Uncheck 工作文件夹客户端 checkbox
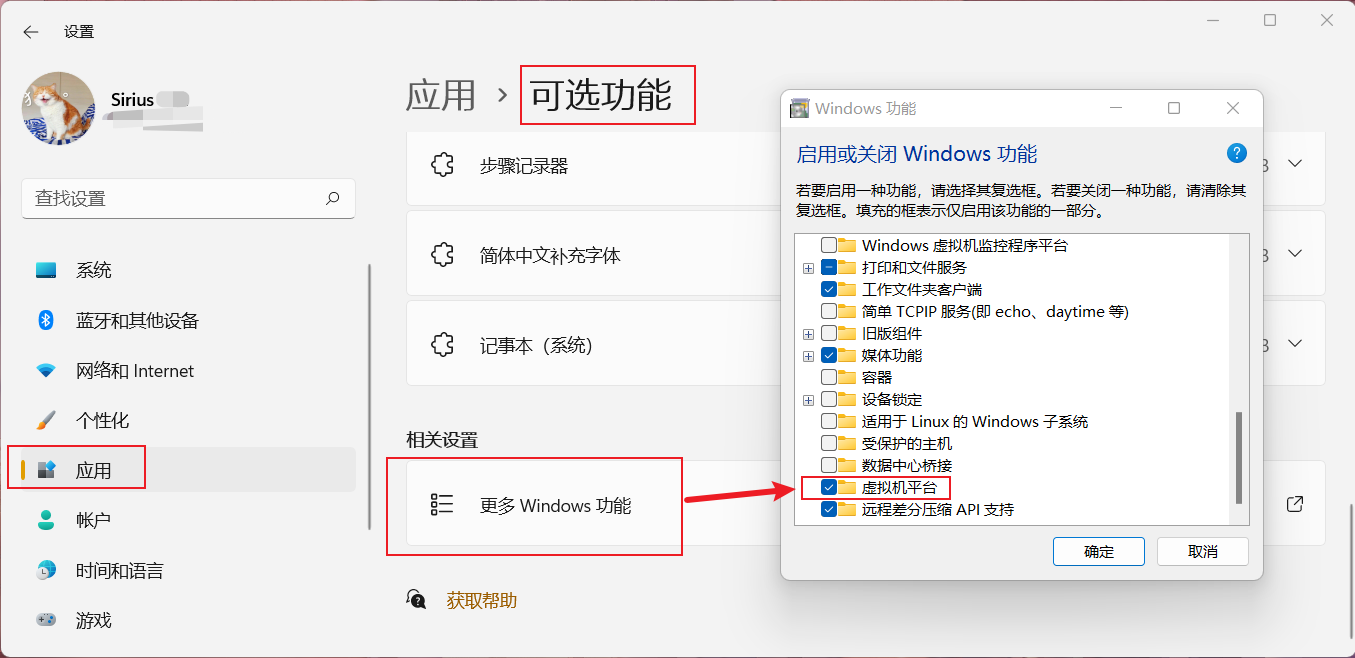 point(829,289)
